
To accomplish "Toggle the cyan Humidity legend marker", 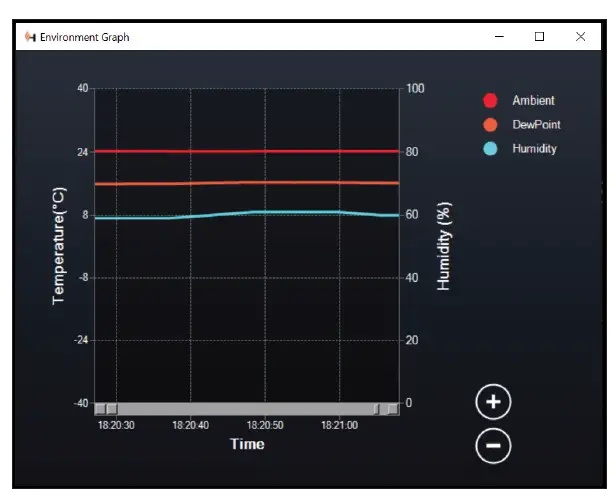I will coord(490,149).
